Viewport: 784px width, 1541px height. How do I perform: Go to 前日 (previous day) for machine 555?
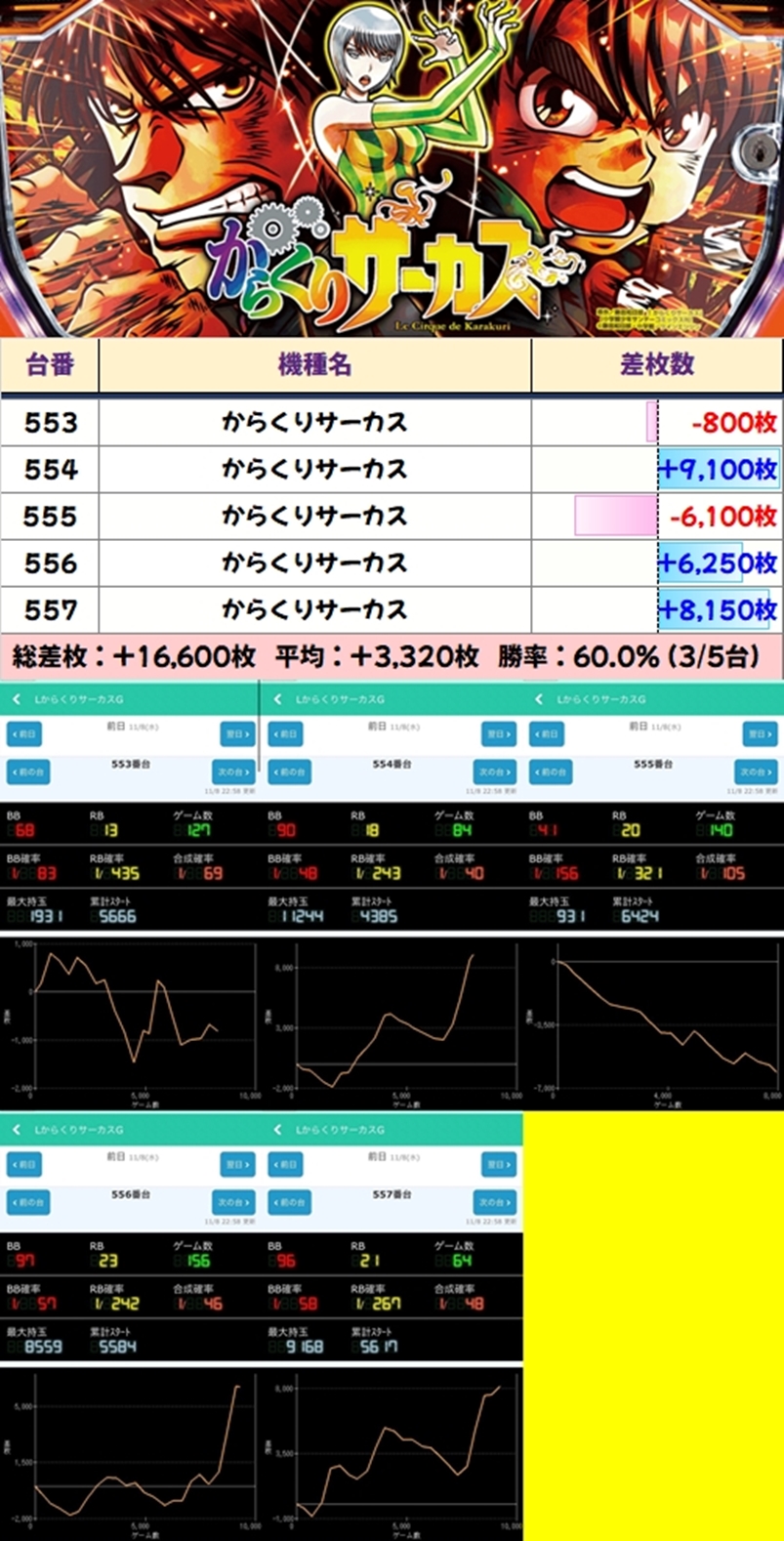tap(547, 733)
